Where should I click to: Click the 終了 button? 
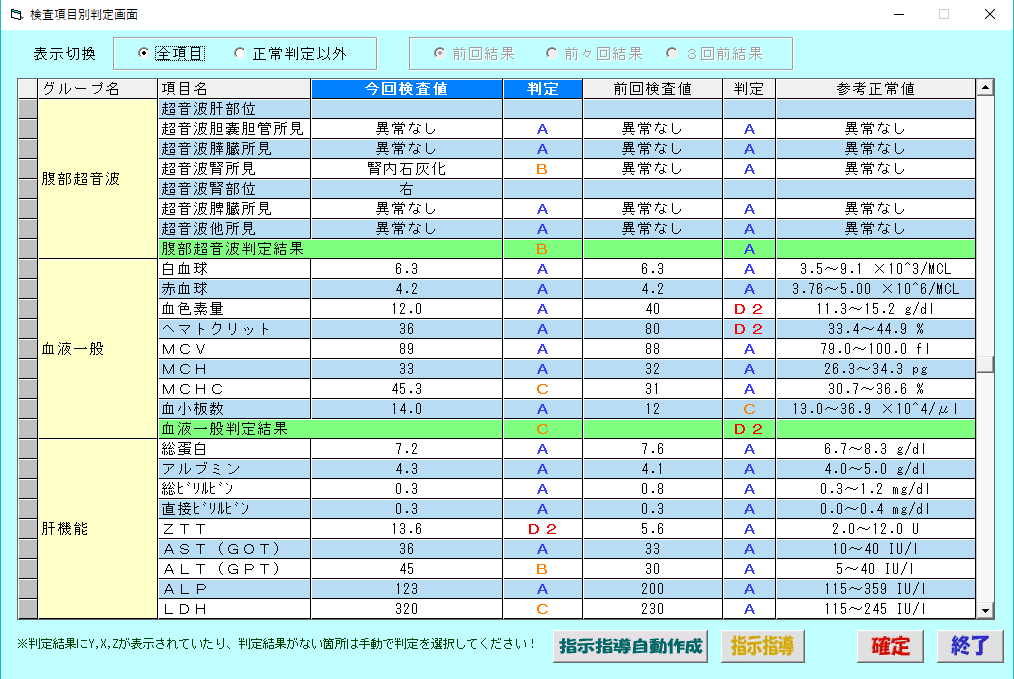click(x=970, y=646)
